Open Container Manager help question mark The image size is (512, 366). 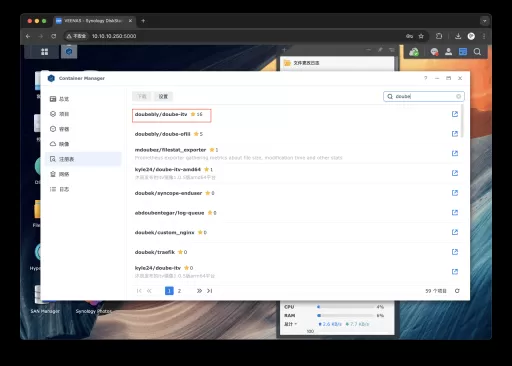425,78
